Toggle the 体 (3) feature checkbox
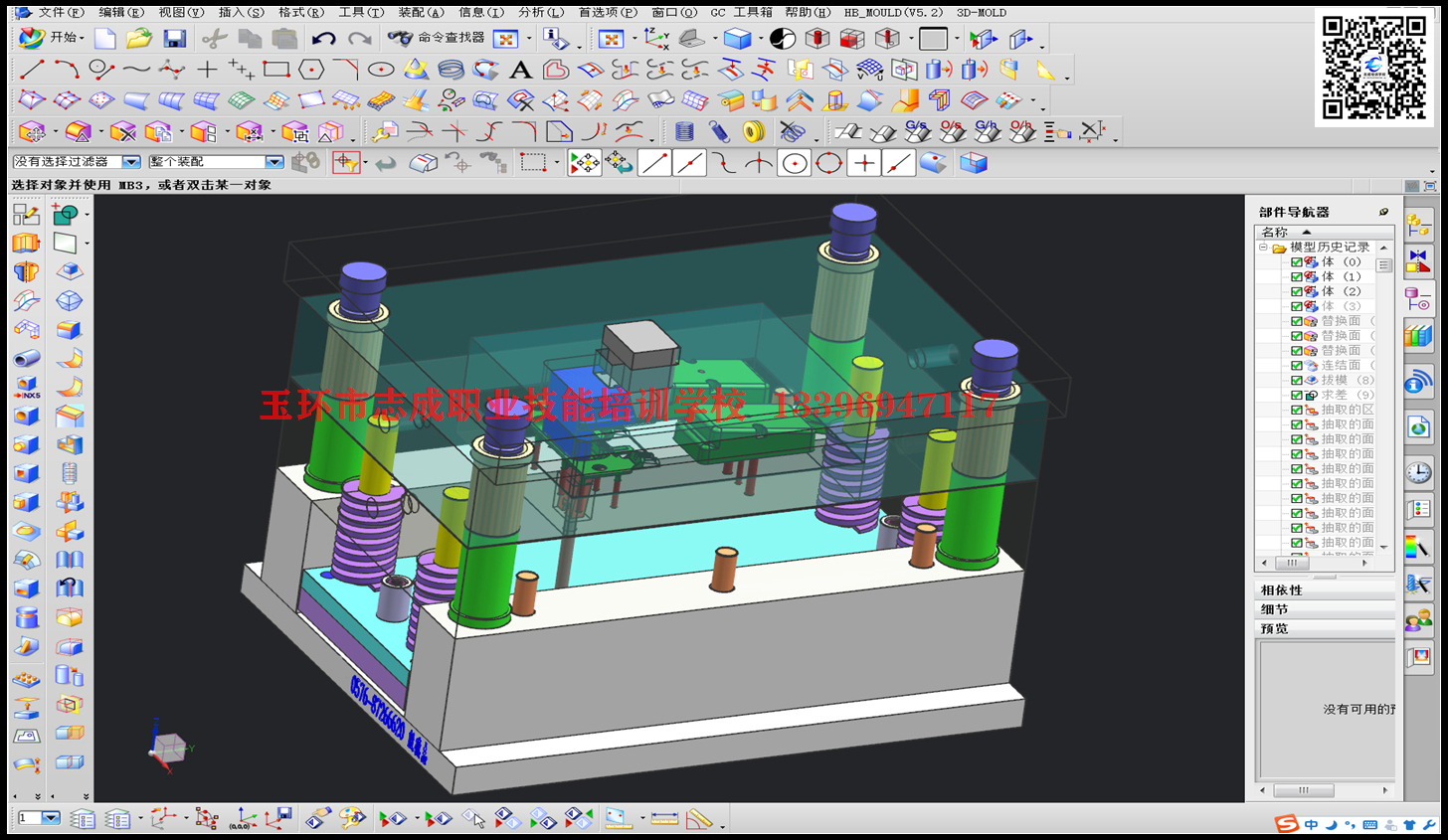 (1297, 307)
